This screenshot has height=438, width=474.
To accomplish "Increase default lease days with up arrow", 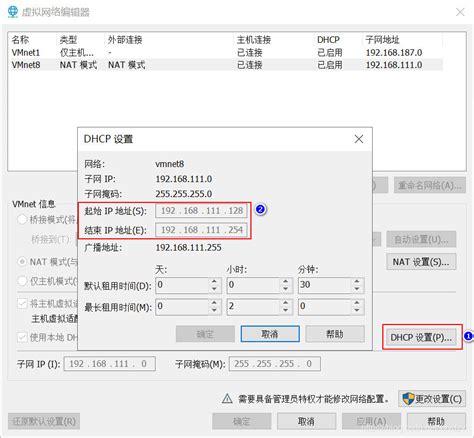I will (x=214, y=282).
